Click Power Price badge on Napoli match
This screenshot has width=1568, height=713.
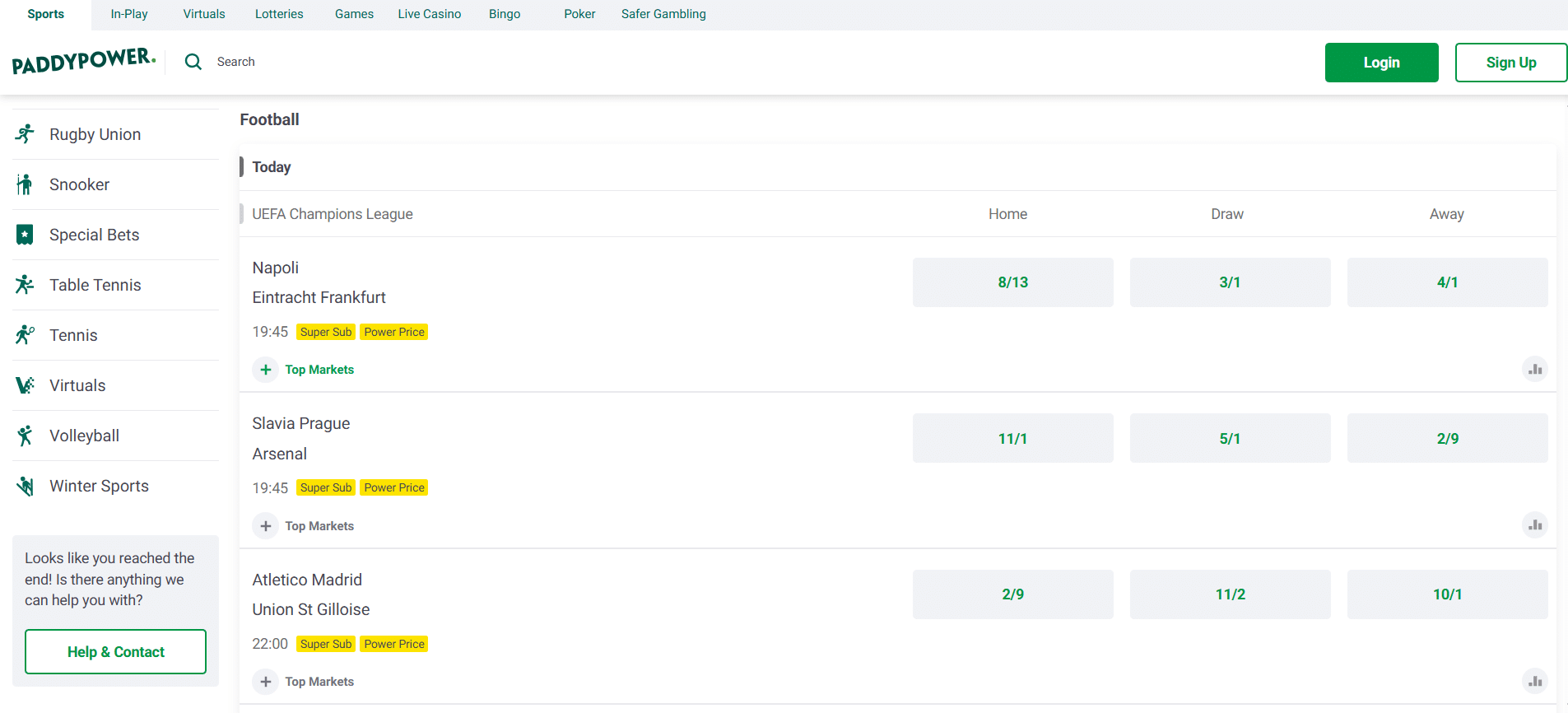[394, 332]
